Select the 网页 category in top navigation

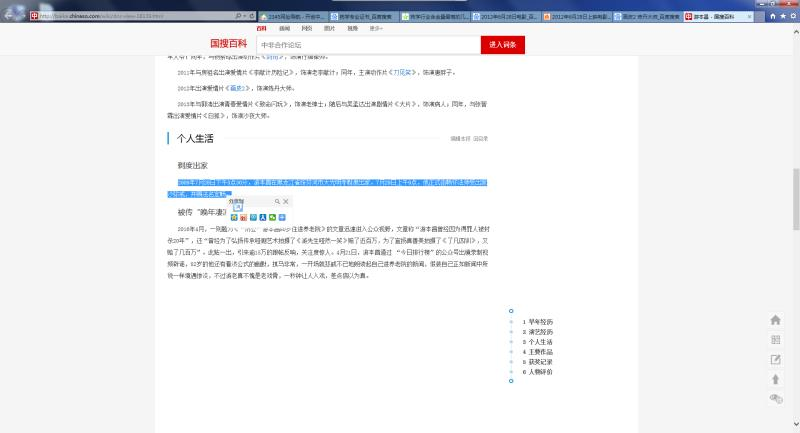[307, 29]
